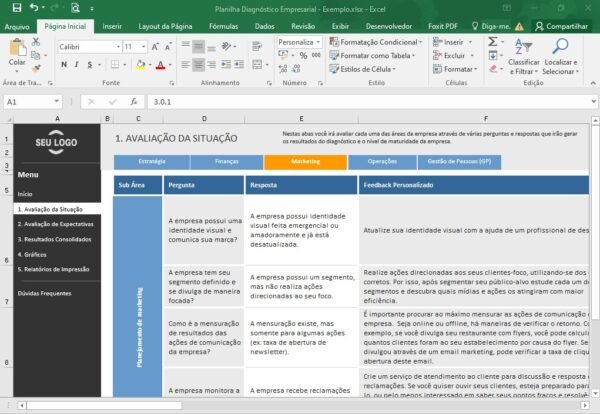Open the Calibri font name dropdown
The height and width of the screenshot is (414, 600).
coord(118,47)
